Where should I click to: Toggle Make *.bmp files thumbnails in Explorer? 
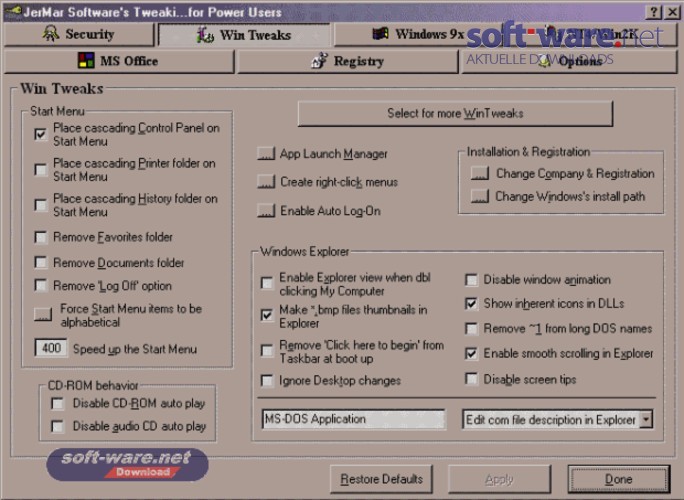(267, 315)
